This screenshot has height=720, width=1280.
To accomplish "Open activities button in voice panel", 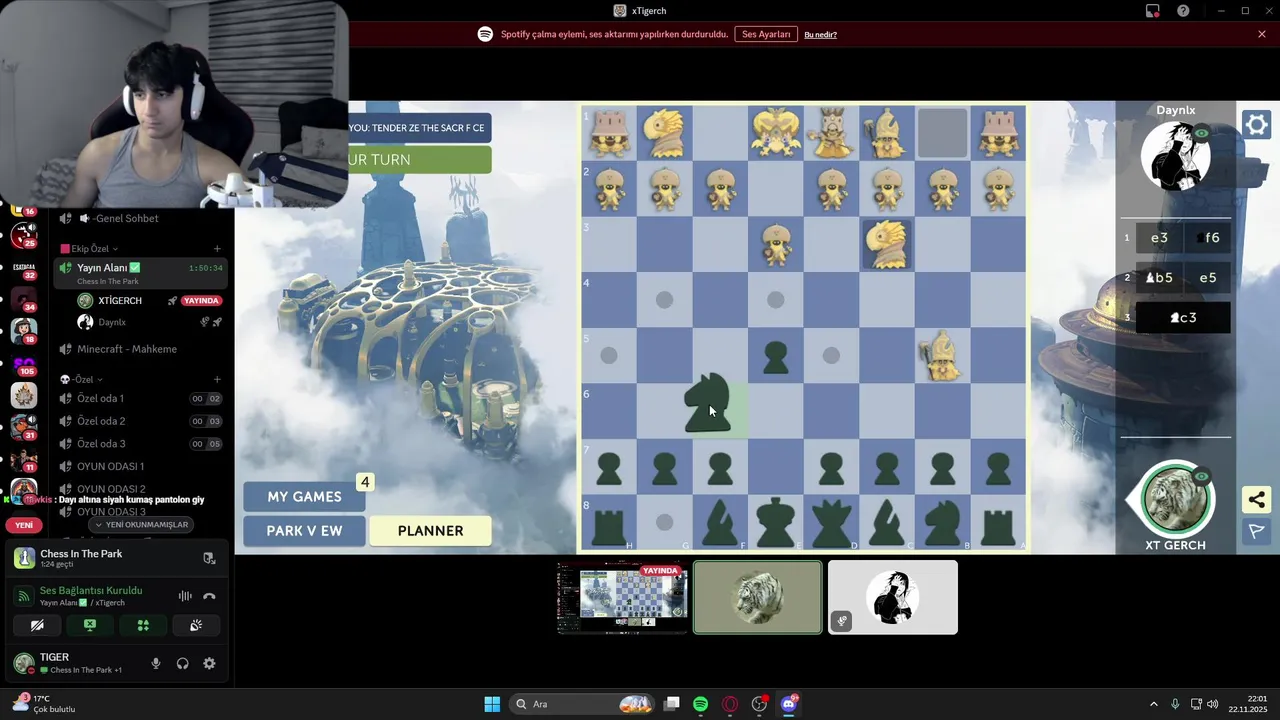I will (x=143, y=625).
